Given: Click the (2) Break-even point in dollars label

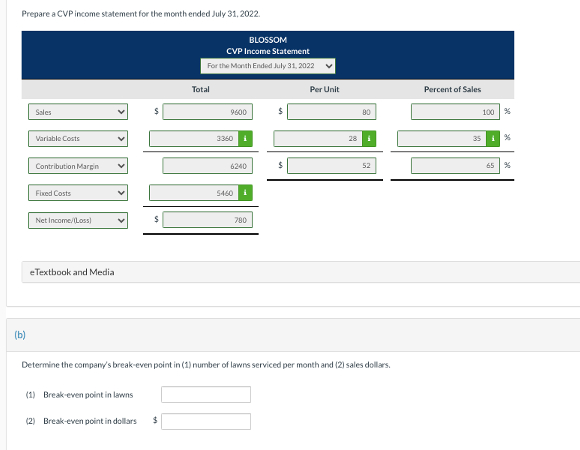Looking at the screenshot, I should coord(81,421).
